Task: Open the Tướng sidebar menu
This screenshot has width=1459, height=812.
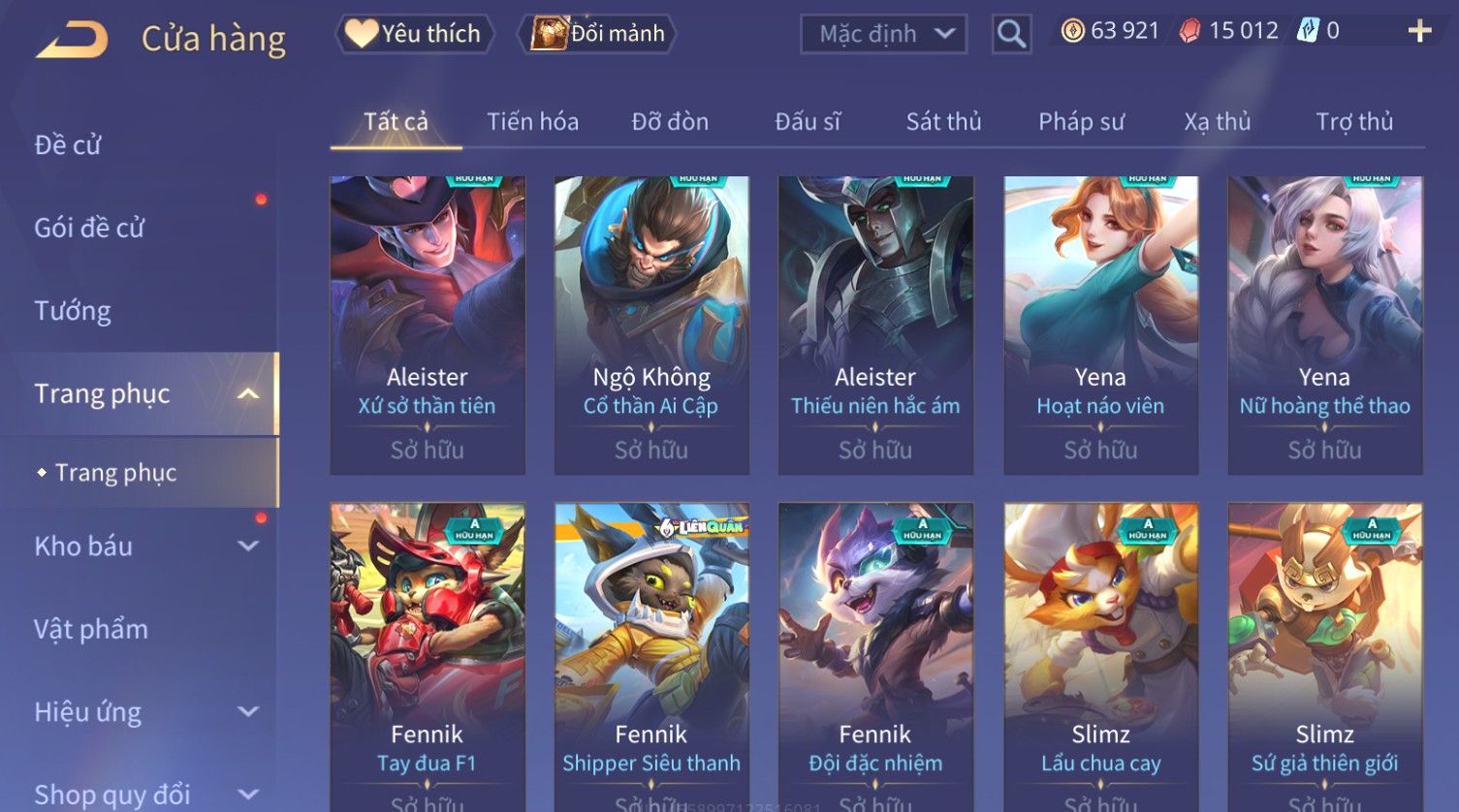Action: [x=73, y=310]
